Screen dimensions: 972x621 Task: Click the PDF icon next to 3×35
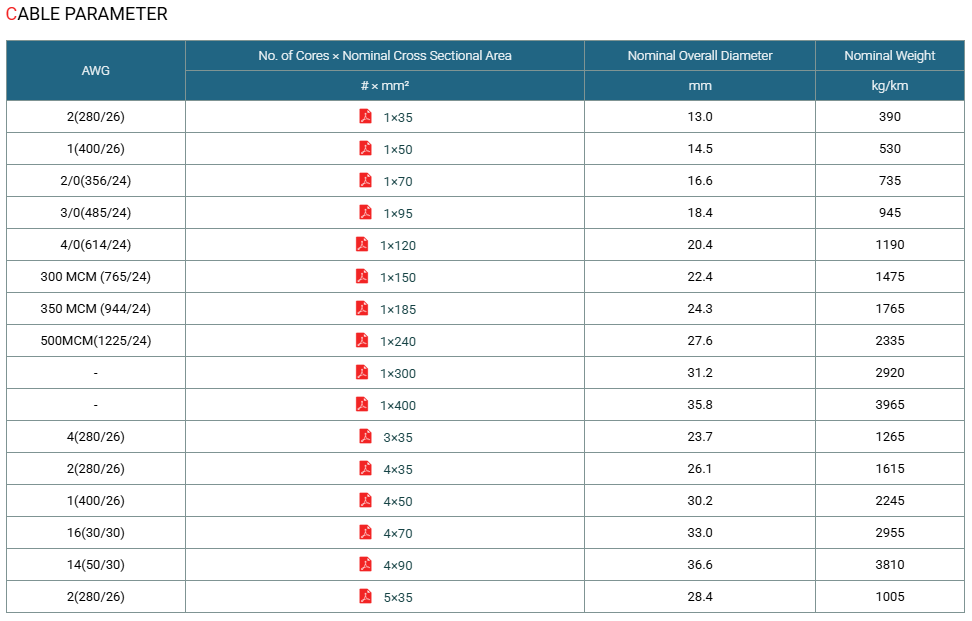(x=365, y=436)
